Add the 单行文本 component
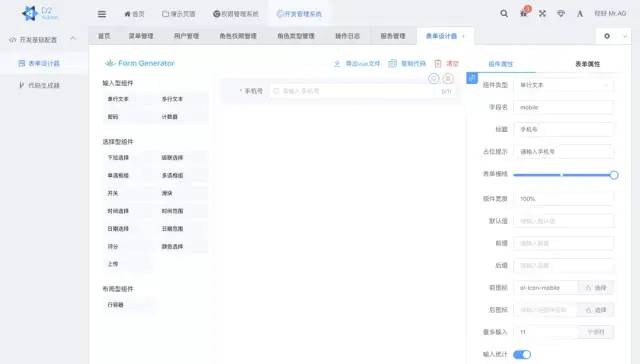The width and height of the screenshot is (640, 364). click(128, 99)
